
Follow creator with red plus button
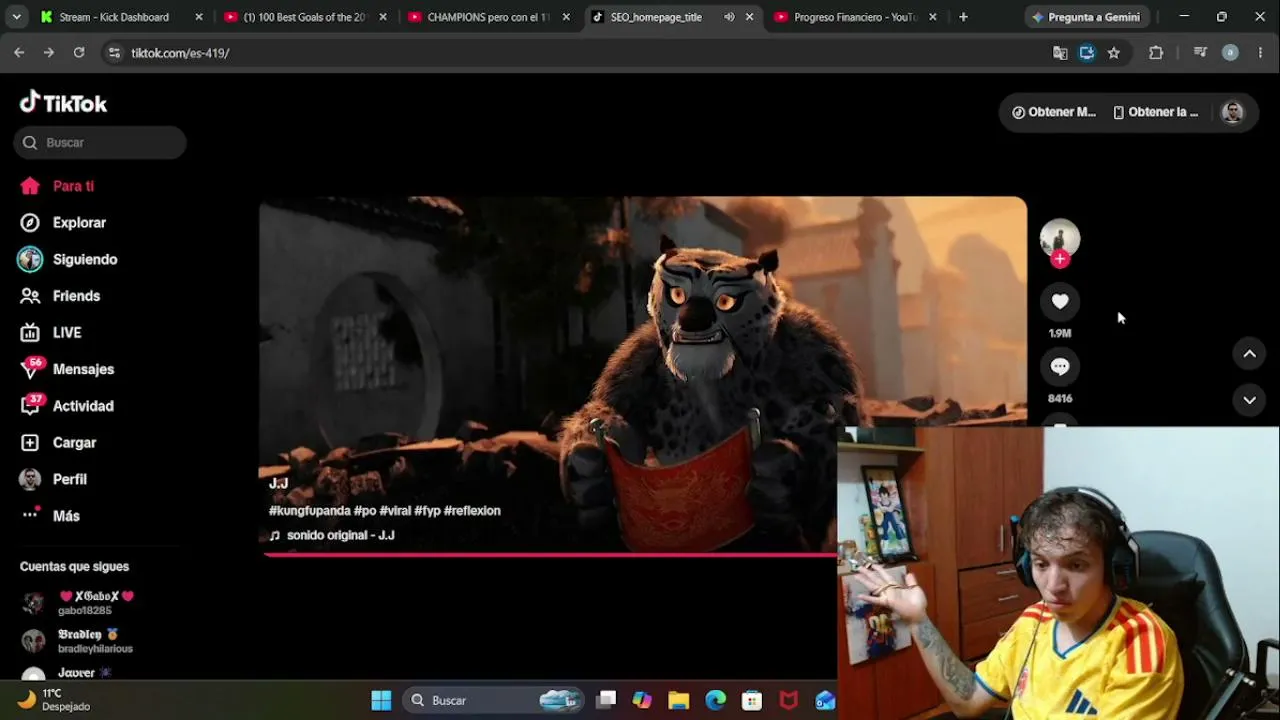click(1060, 259)
